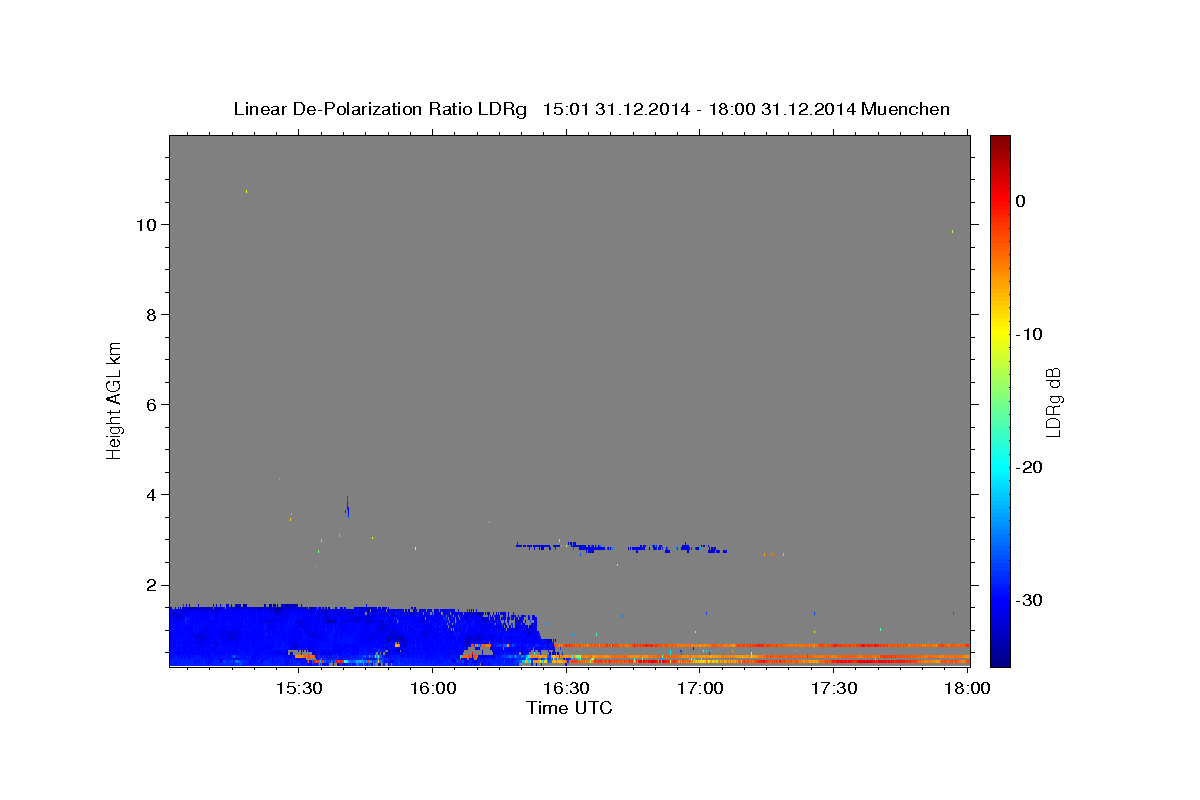Click the "LDRg dB" colorbar label
Screen dimensions: 1200x800
(x=1053, y=401)
